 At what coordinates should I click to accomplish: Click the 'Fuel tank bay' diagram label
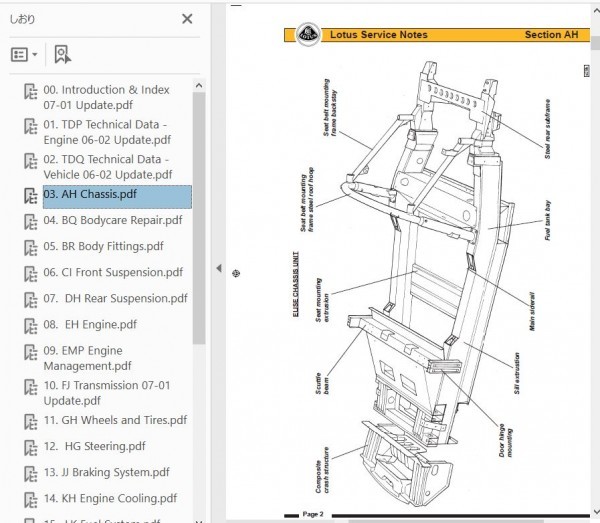548,220
